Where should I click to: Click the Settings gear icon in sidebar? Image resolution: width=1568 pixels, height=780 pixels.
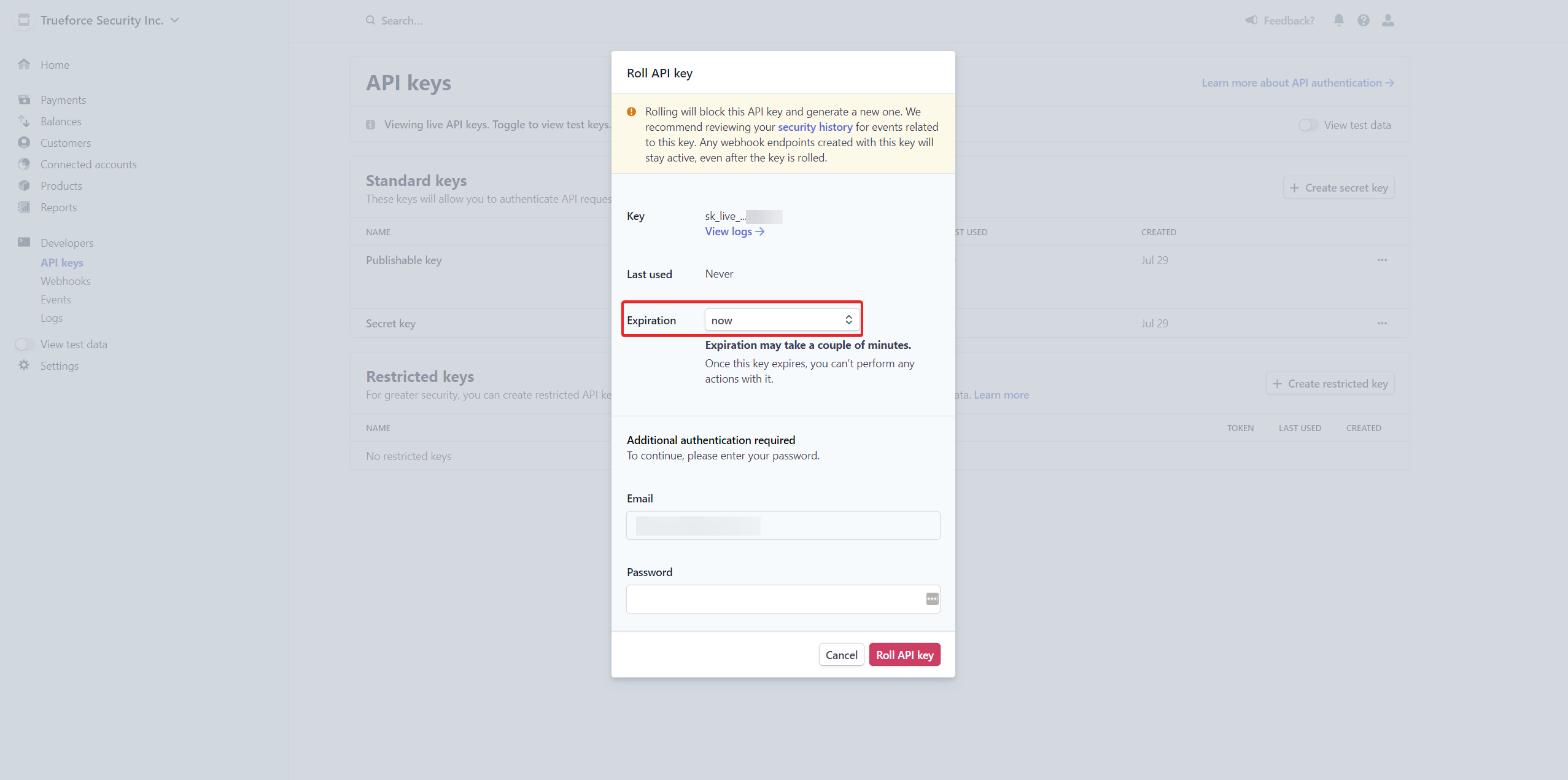coord(24,365)
